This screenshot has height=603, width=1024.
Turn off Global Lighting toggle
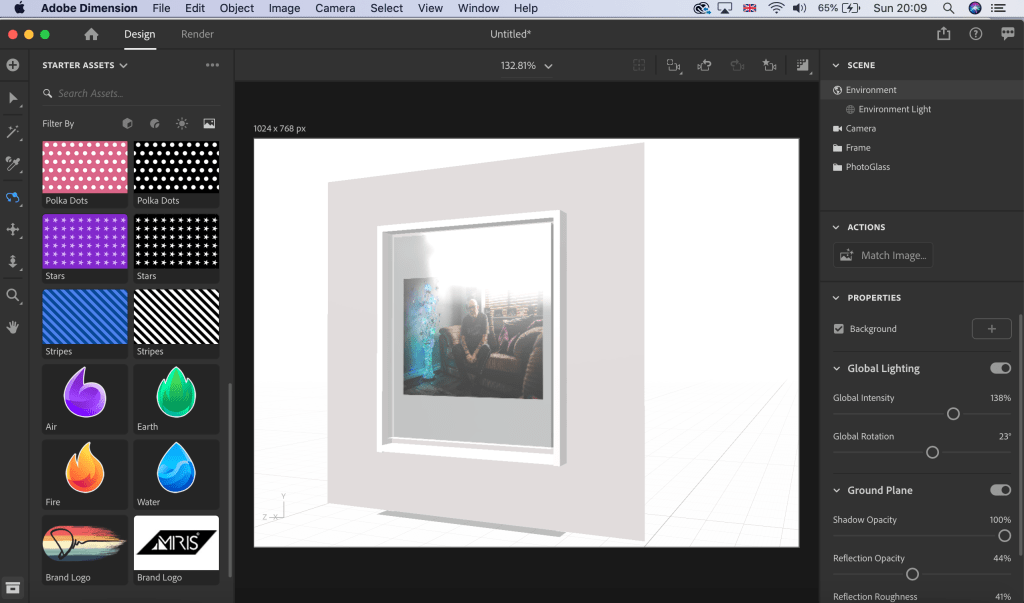(x=1000, y=368)
